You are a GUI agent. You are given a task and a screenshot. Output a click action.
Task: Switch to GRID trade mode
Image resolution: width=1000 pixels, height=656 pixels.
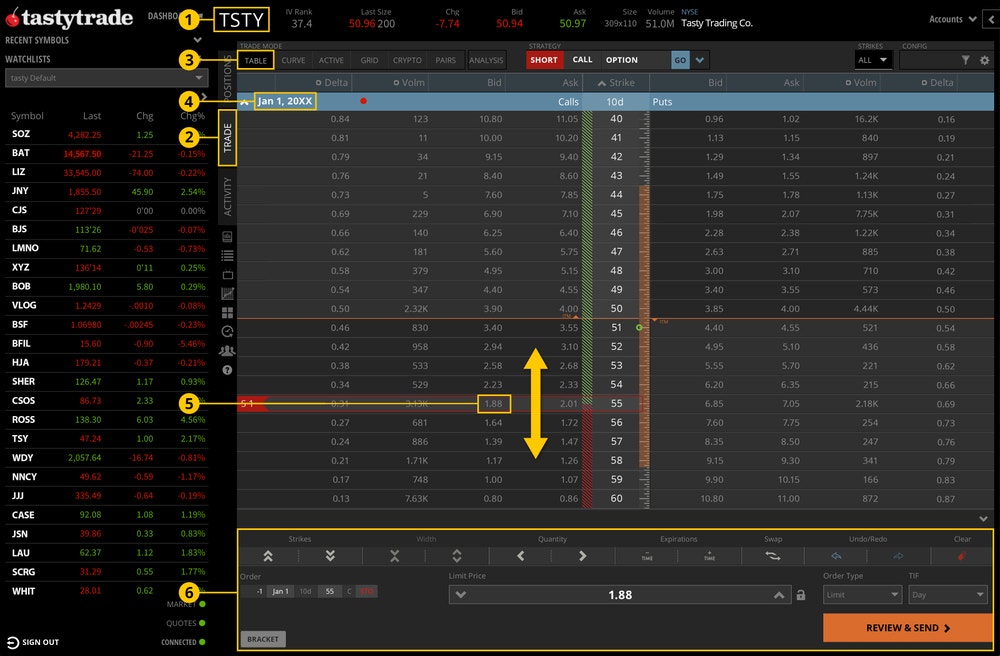coord(369,60)
